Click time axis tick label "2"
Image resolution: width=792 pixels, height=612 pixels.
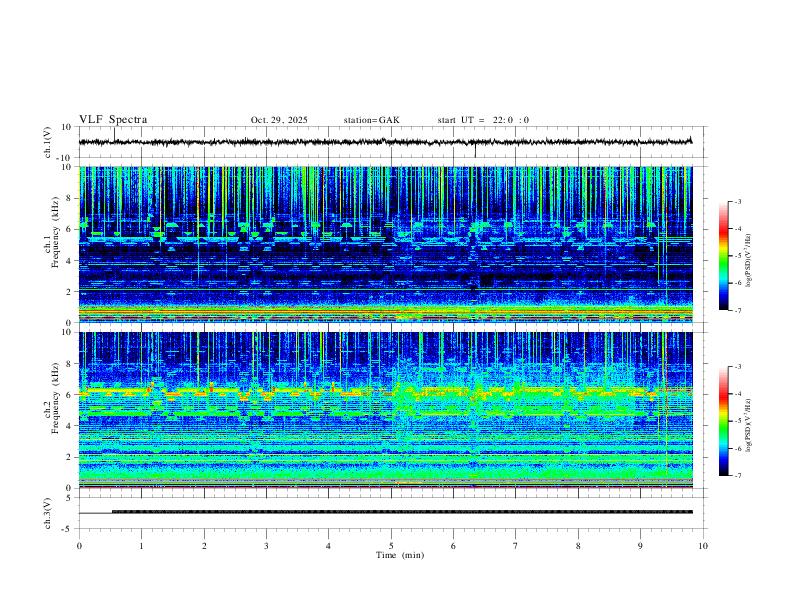click(204, 546)
